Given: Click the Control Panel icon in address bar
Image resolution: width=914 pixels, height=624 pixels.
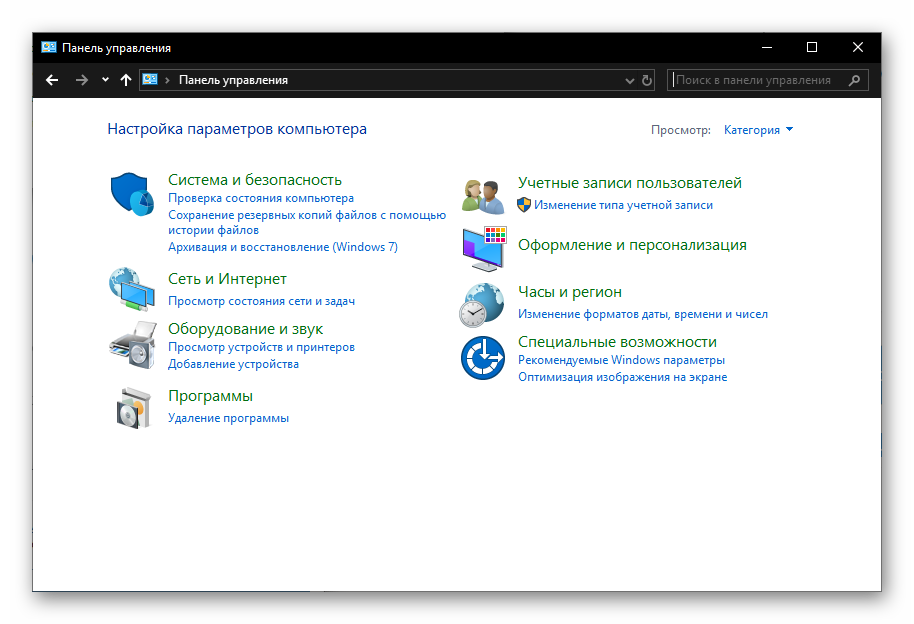Looking at the screenshot, I should [x=150, y=79].
